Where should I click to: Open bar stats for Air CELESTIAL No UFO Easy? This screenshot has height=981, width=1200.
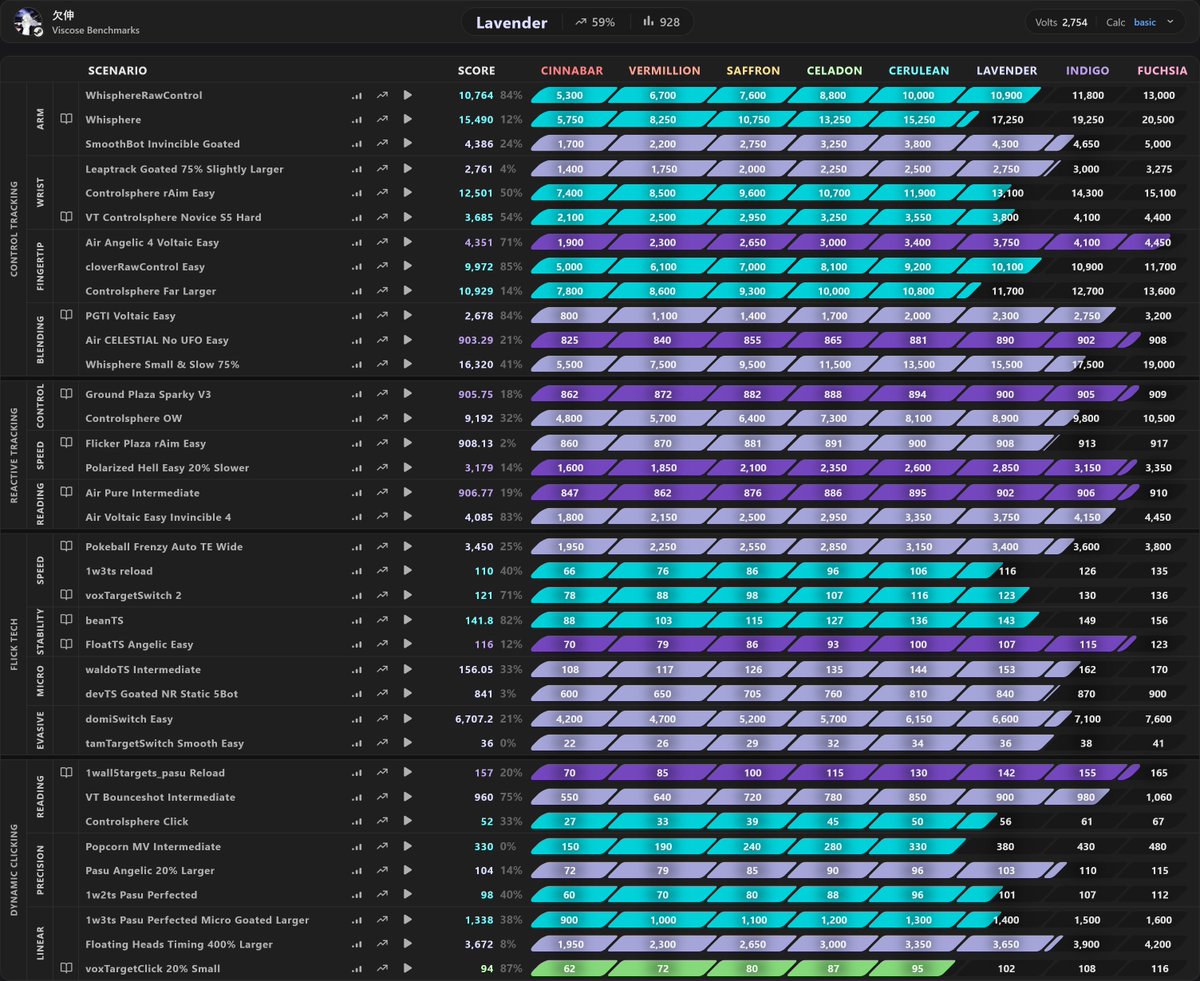tap(357, 341)
